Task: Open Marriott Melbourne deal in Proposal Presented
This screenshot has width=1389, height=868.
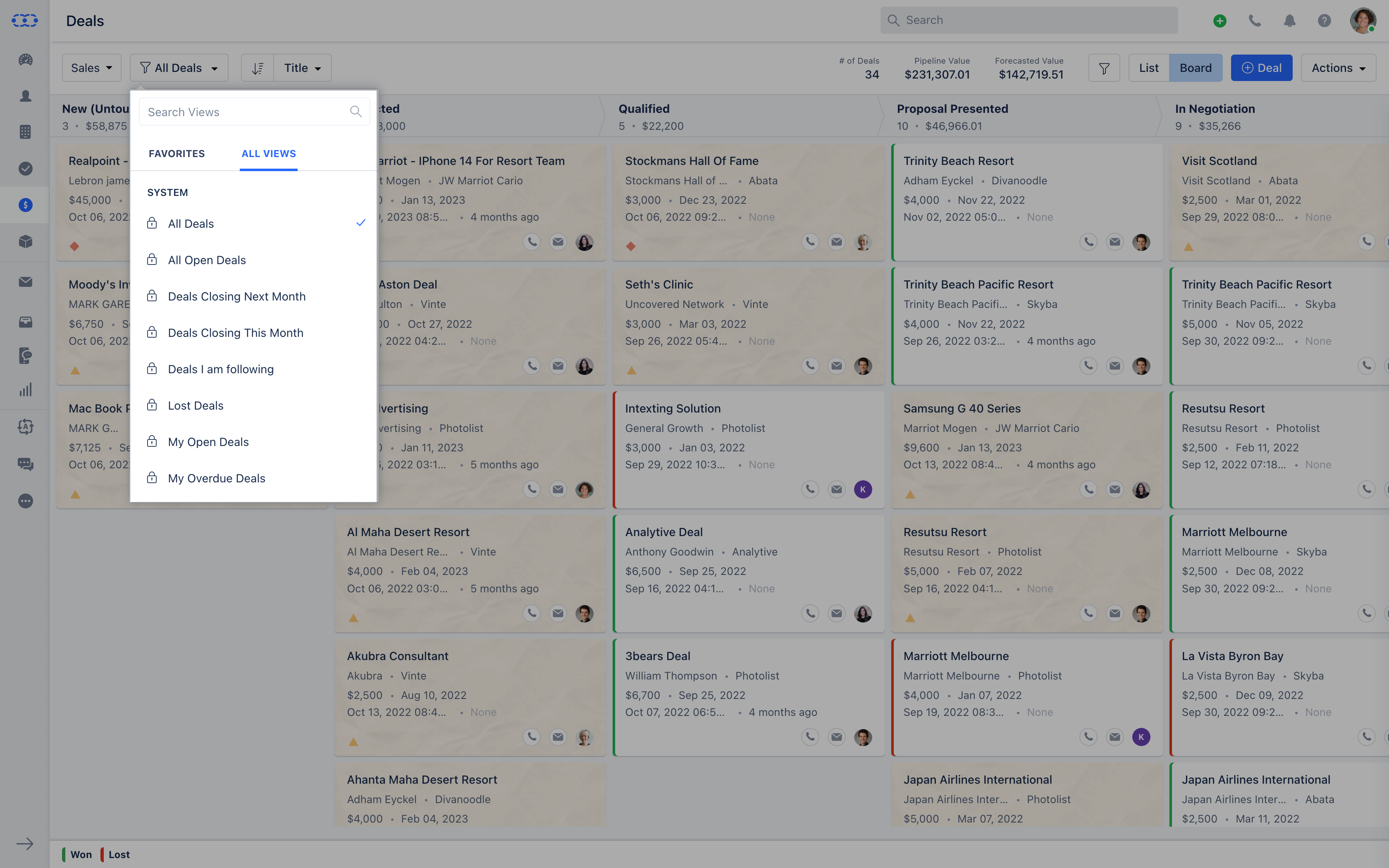Action: tap(956, 656)
